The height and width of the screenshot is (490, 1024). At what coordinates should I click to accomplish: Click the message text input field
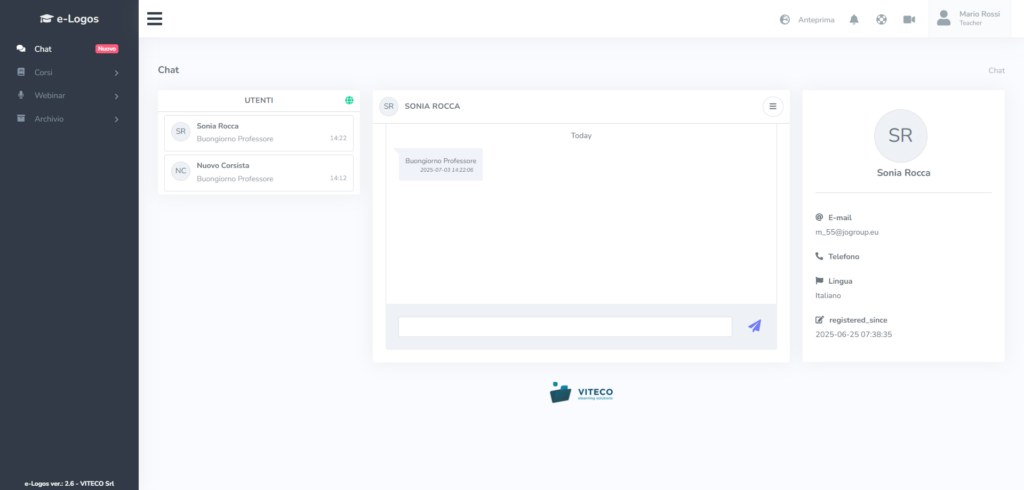(565, 327)
